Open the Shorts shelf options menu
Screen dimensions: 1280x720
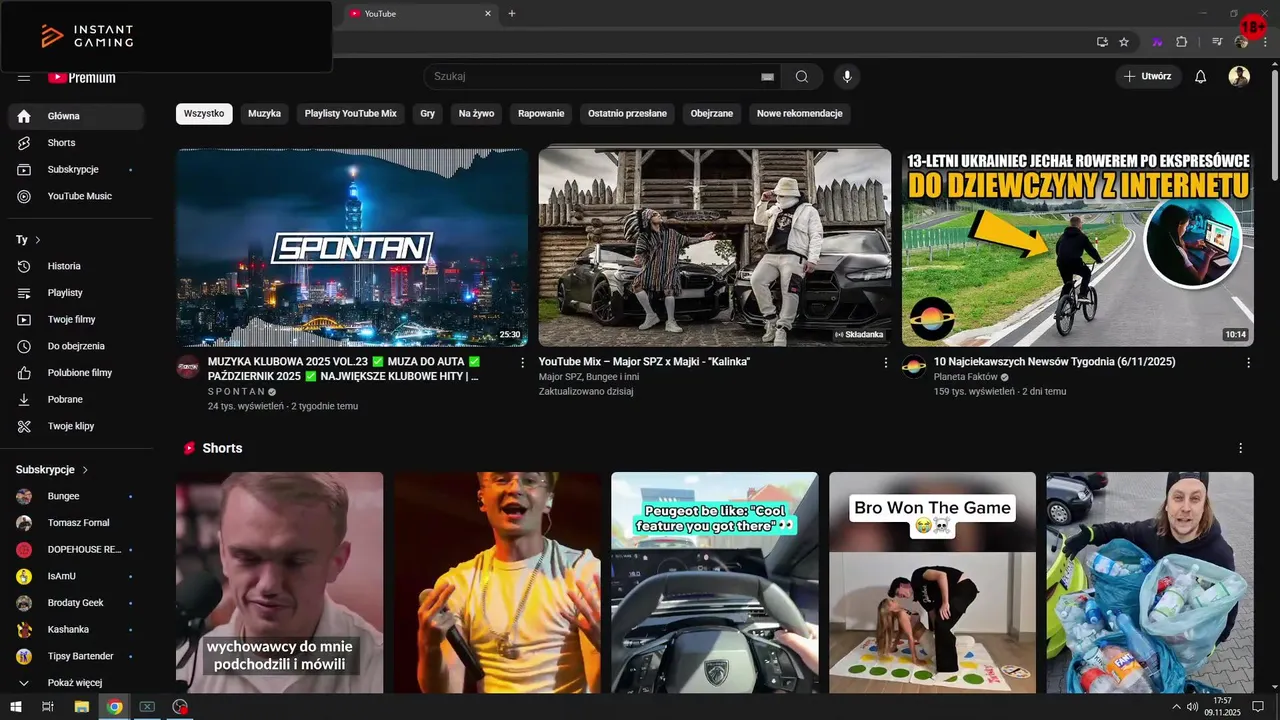(x=1241, y=448)
